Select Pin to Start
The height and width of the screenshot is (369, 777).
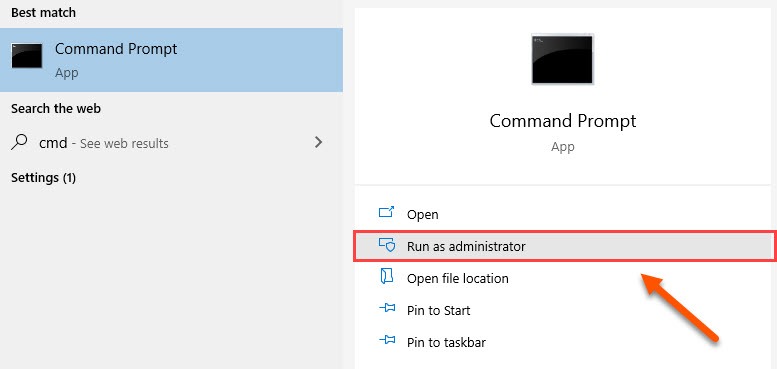(x=439, y=311)
